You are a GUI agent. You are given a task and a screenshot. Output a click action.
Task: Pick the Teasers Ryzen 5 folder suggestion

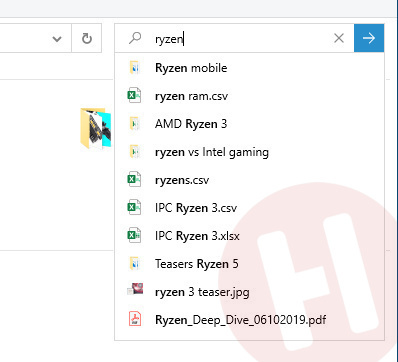click(249, 264)
